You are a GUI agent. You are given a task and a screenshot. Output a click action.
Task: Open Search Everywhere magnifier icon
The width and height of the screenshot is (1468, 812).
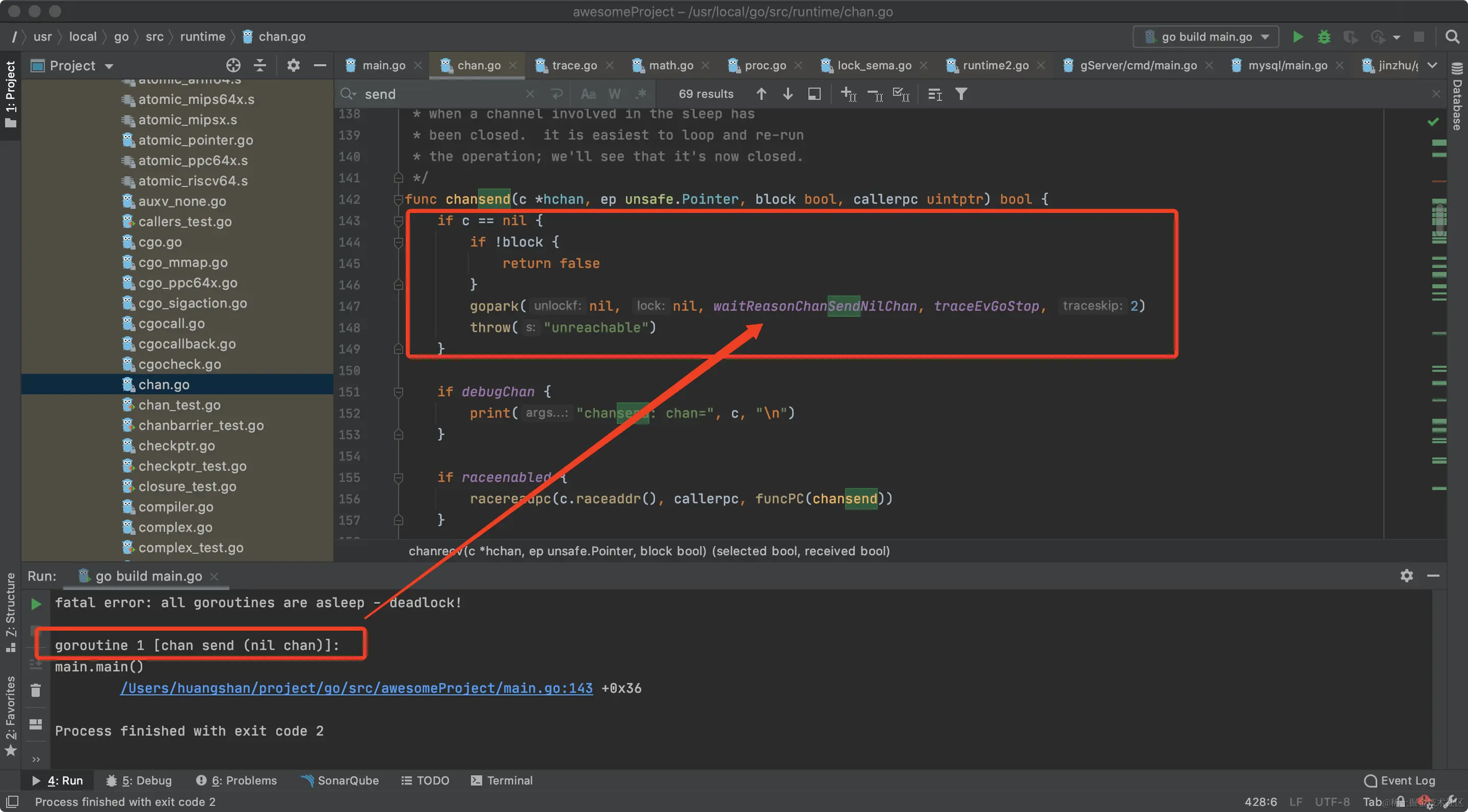tap(1452, 37)
